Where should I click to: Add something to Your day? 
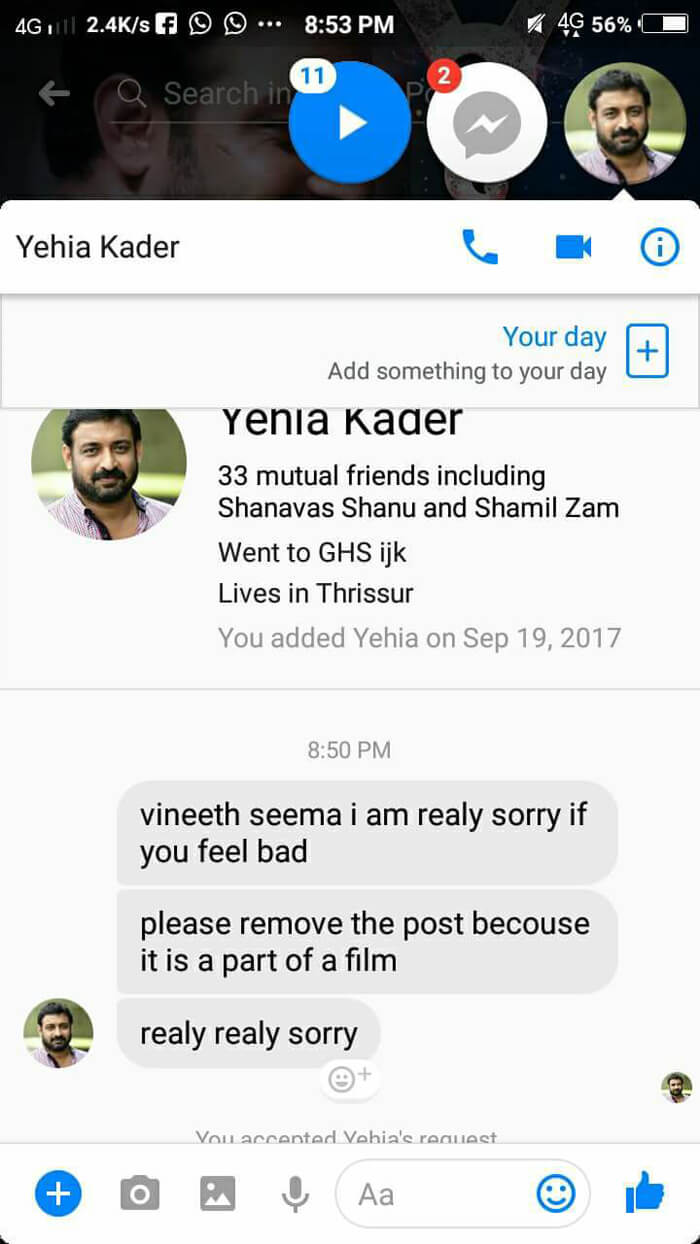tap(647, 351)
